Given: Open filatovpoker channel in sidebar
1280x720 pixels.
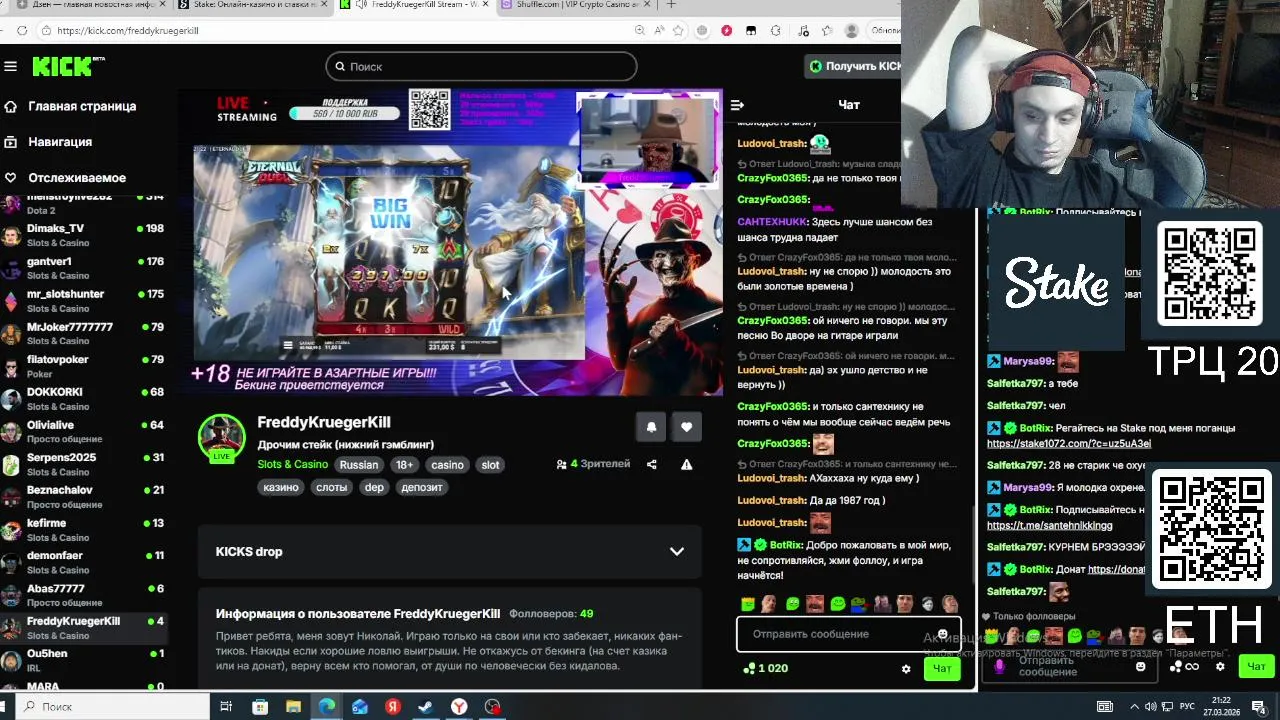Looking at the screenshot, I should [84, 366].
